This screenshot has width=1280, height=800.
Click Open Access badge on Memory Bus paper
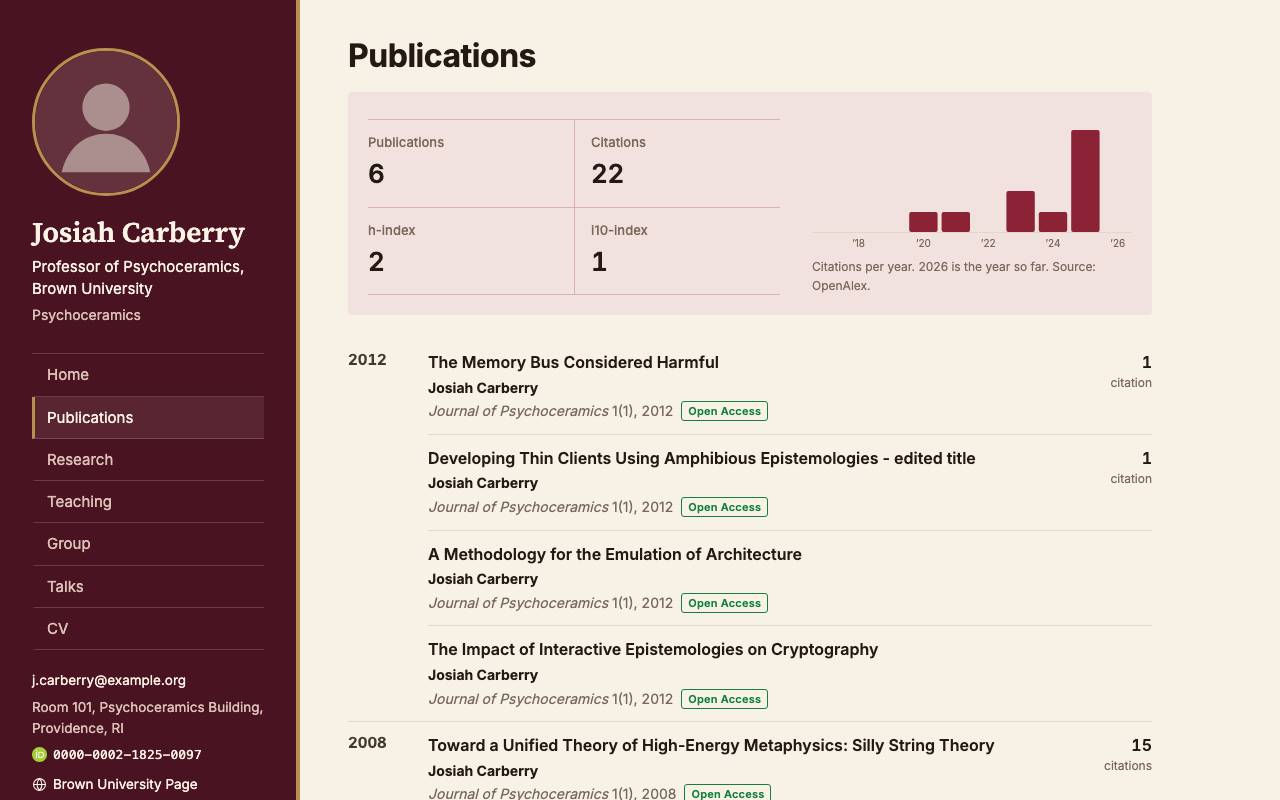[724, 411]
